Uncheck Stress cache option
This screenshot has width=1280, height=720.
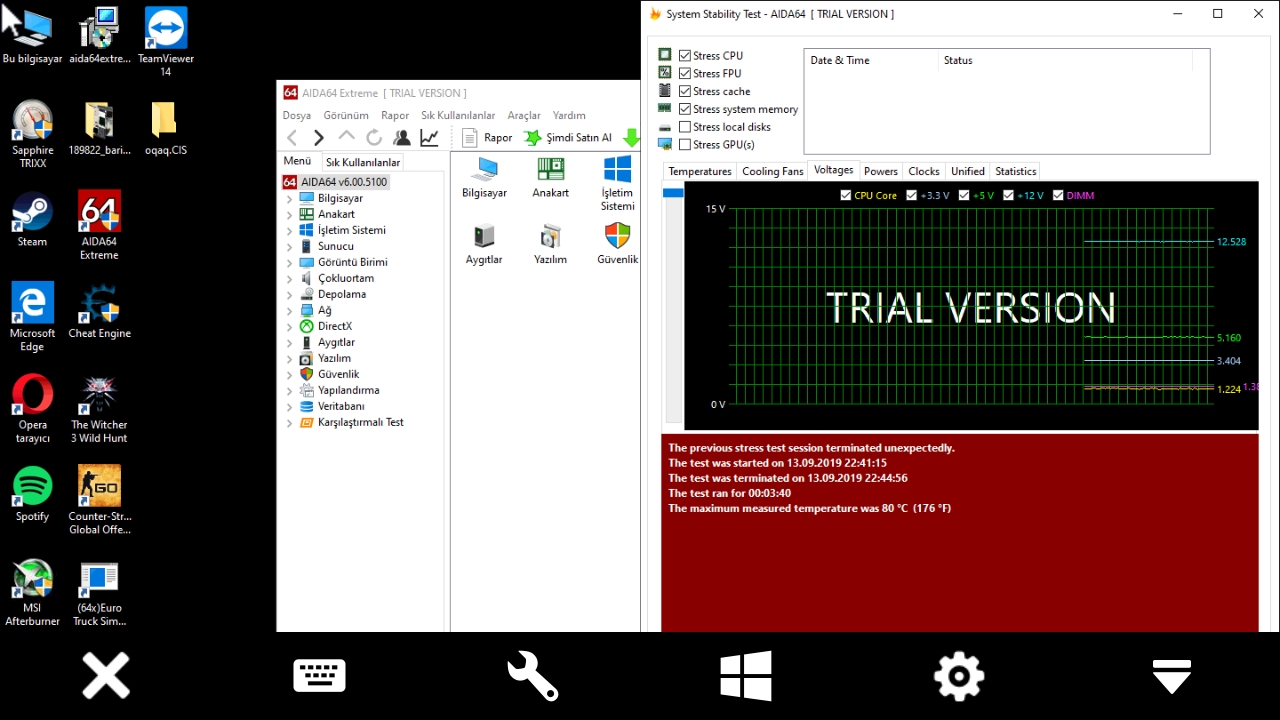pyautogui.click(x=685, y=92)
